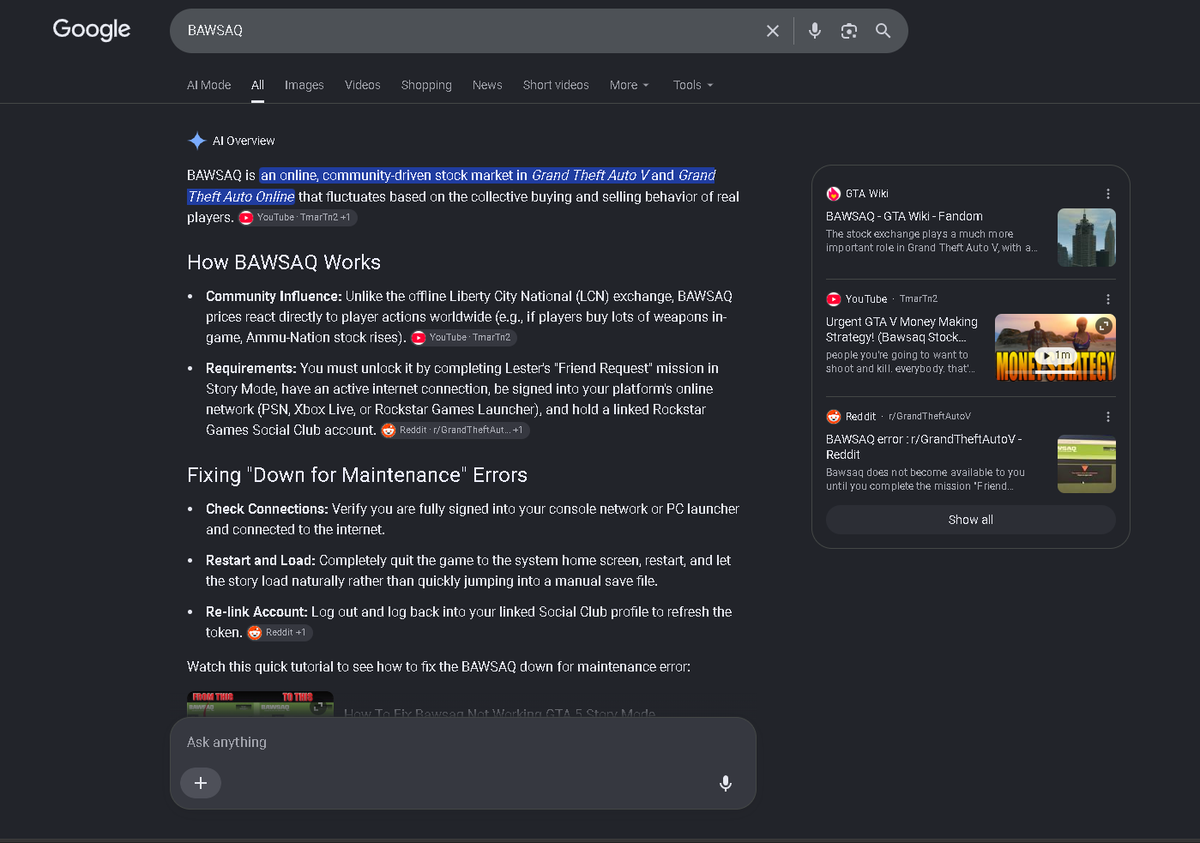1200x843 pixels.
Task: Open BAWSAQ - GTA Wiki - Fandom link
Action: click(904, 216)
